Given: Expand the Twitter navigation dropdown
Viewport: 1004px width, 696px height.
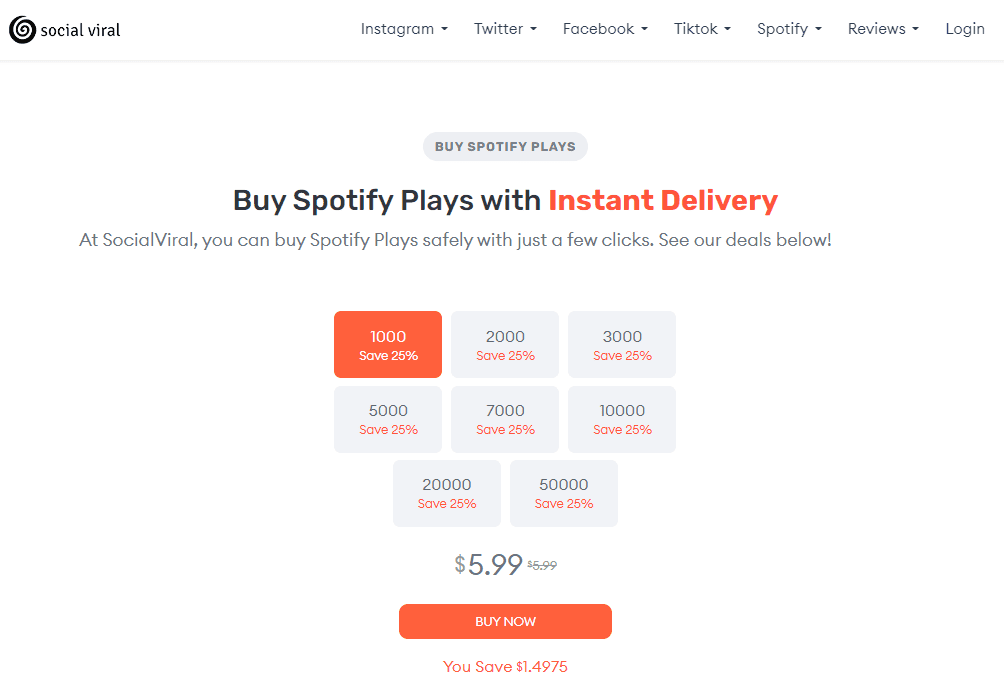Looking at the screenshot, I should 505,29.
